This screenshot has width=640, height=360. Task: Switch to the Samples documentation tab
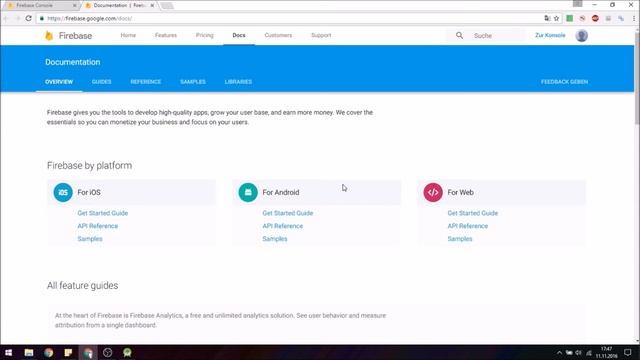coord(193,82)
